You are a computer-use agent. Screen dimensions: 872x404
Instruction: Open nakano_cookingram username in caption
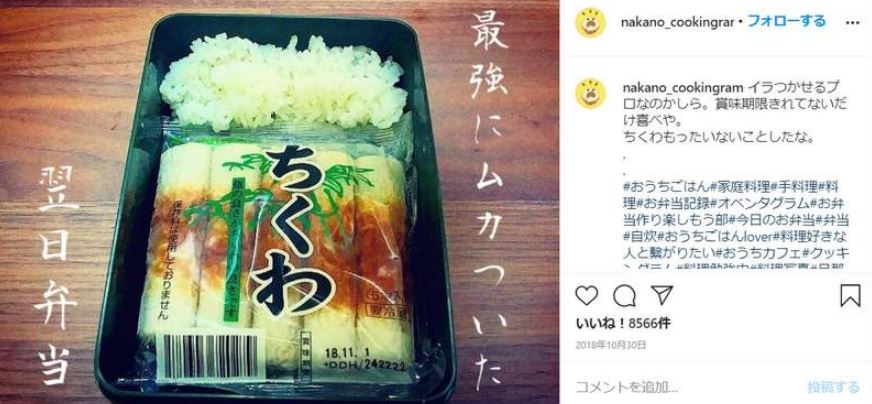click(x=681, y=89)
